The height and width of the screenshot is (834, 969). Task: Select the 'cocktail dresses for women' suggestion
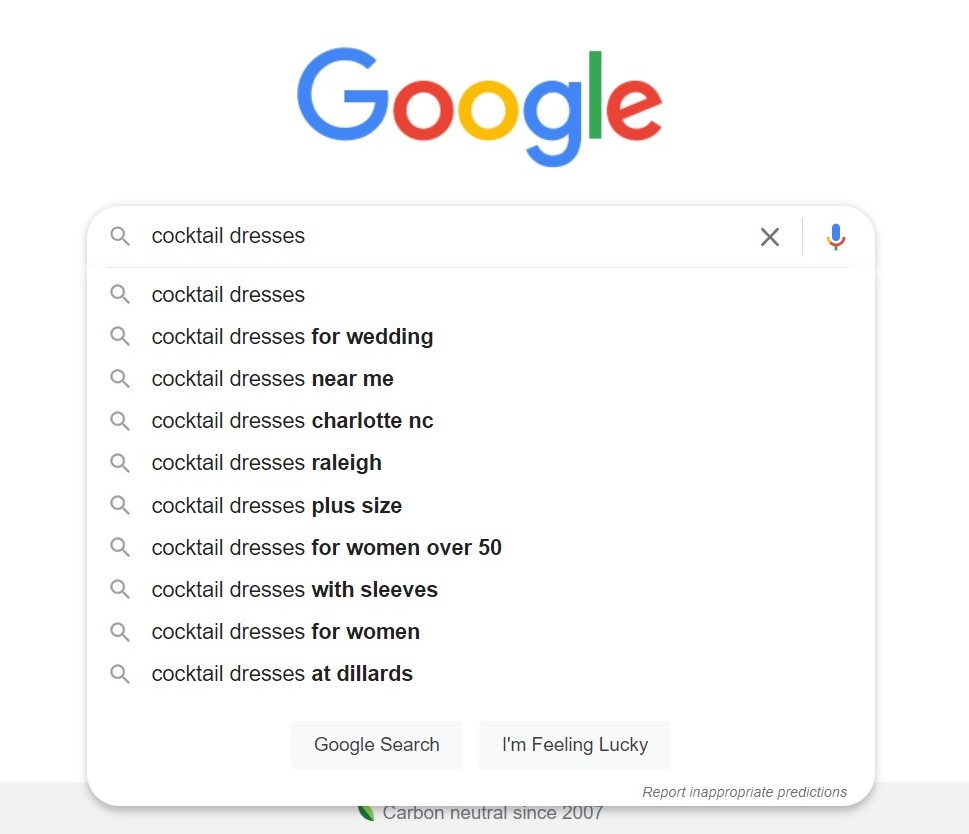pos(285,632)
